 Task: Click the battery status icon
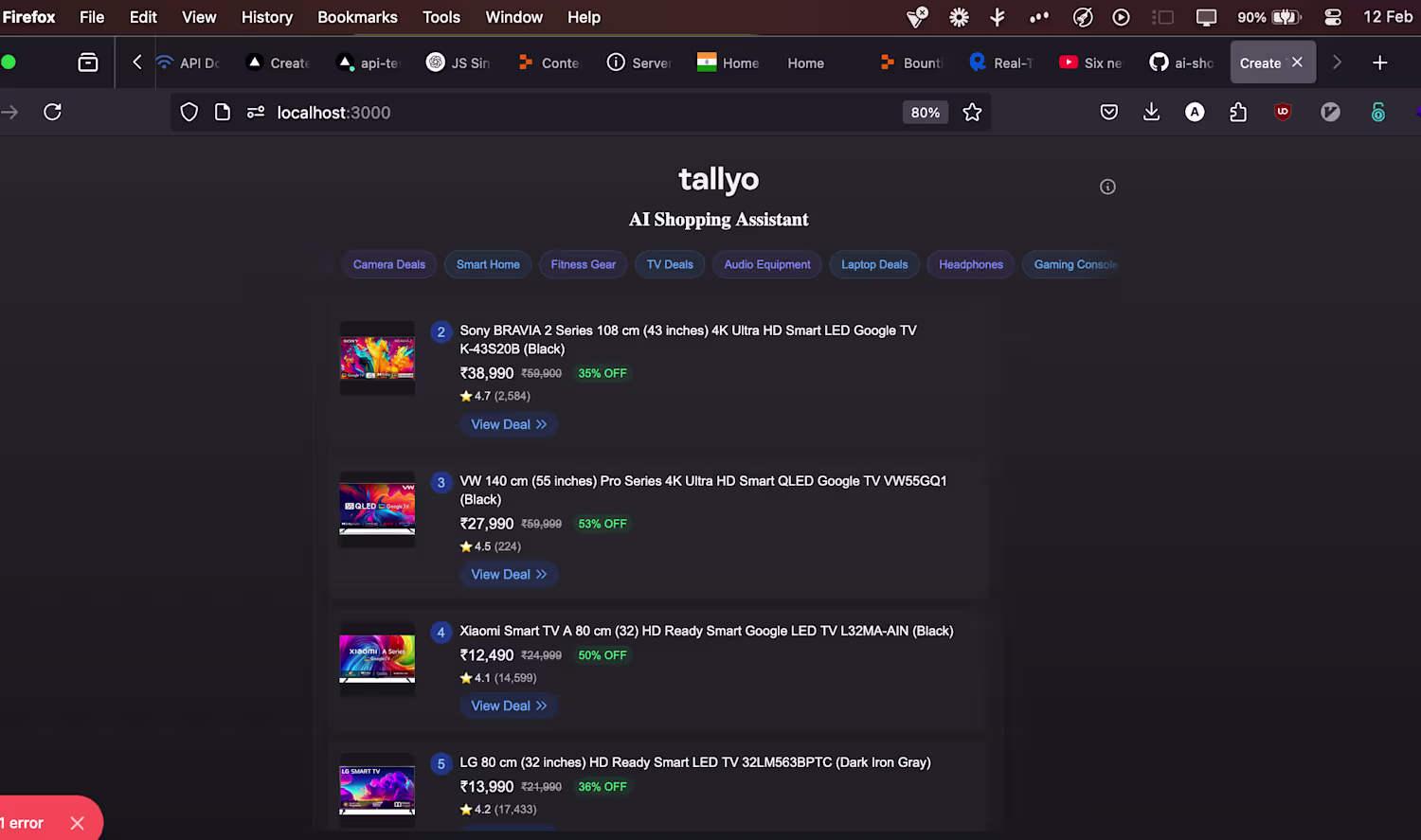[1286, 17]
